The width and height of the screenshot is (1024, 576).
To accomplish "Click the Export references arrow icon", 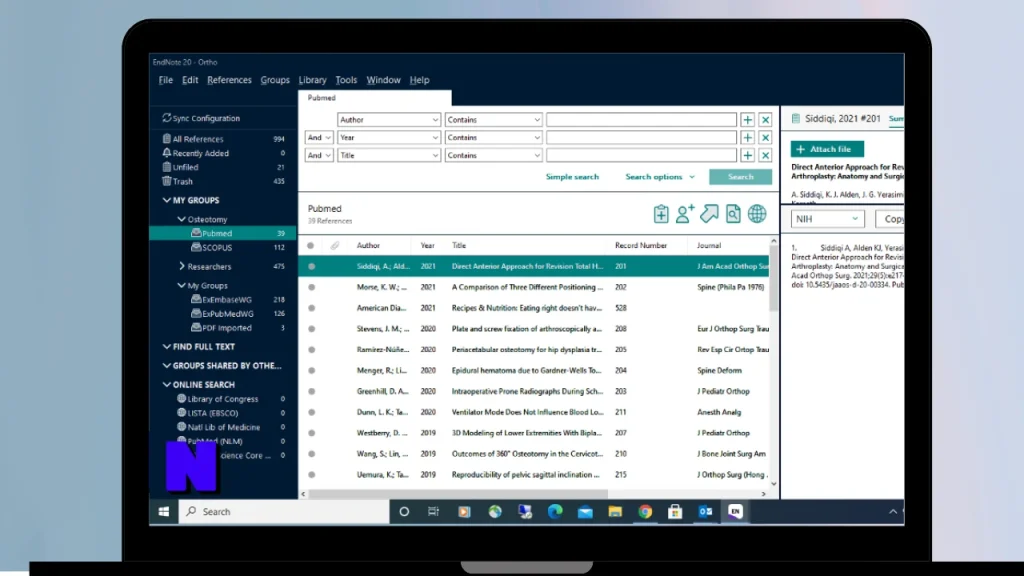I will 709,214.
